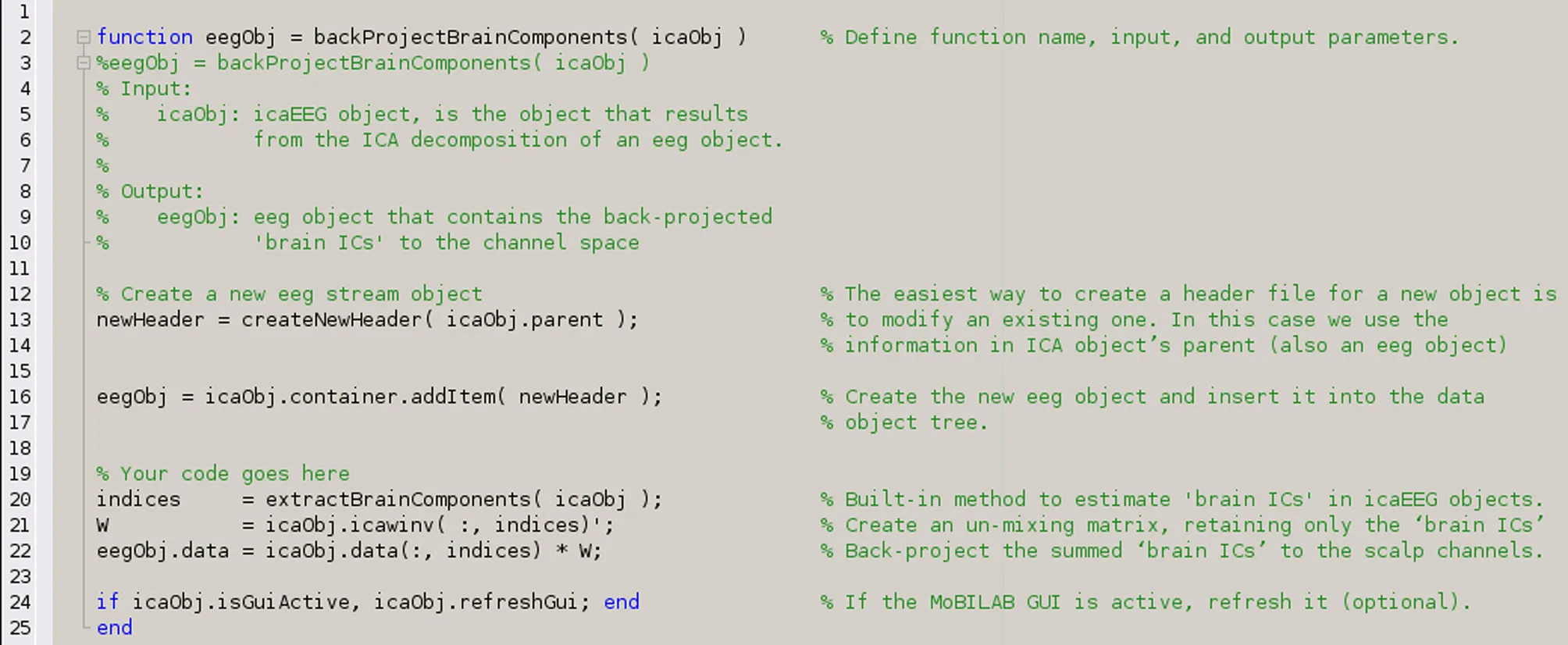1568x645 pixels.
Task: Click the 'if' keyword on line 24
Action: click(108, 602)
